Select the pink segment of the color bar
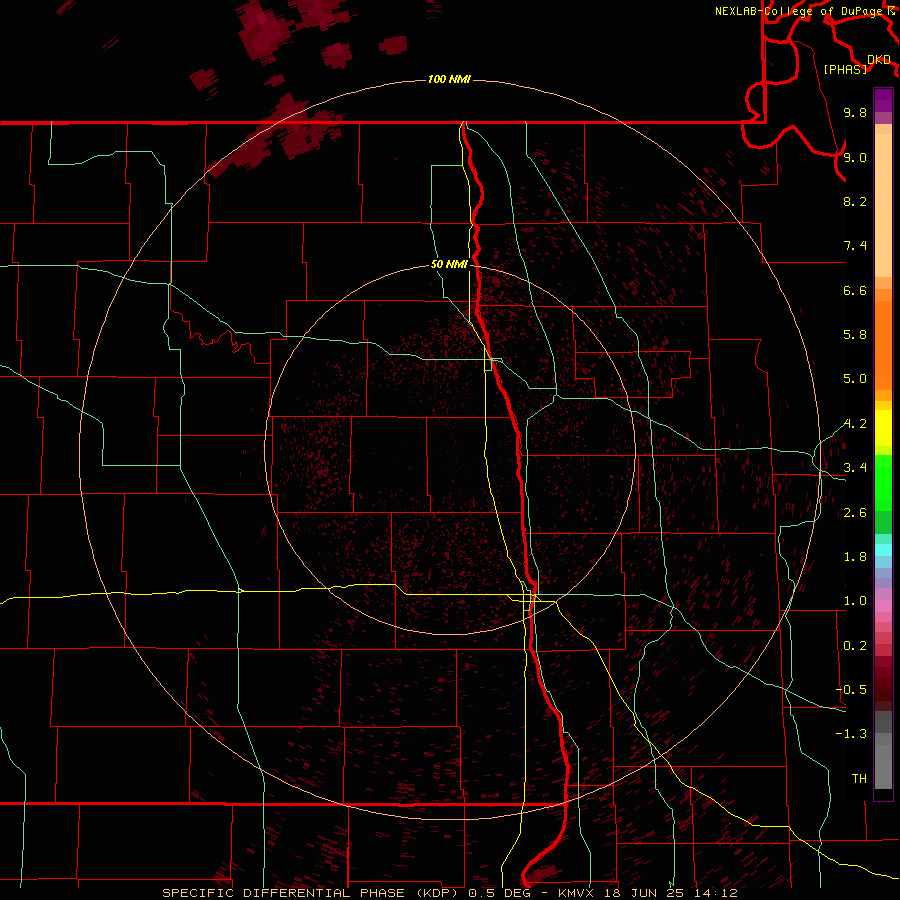 coord(883,606)
